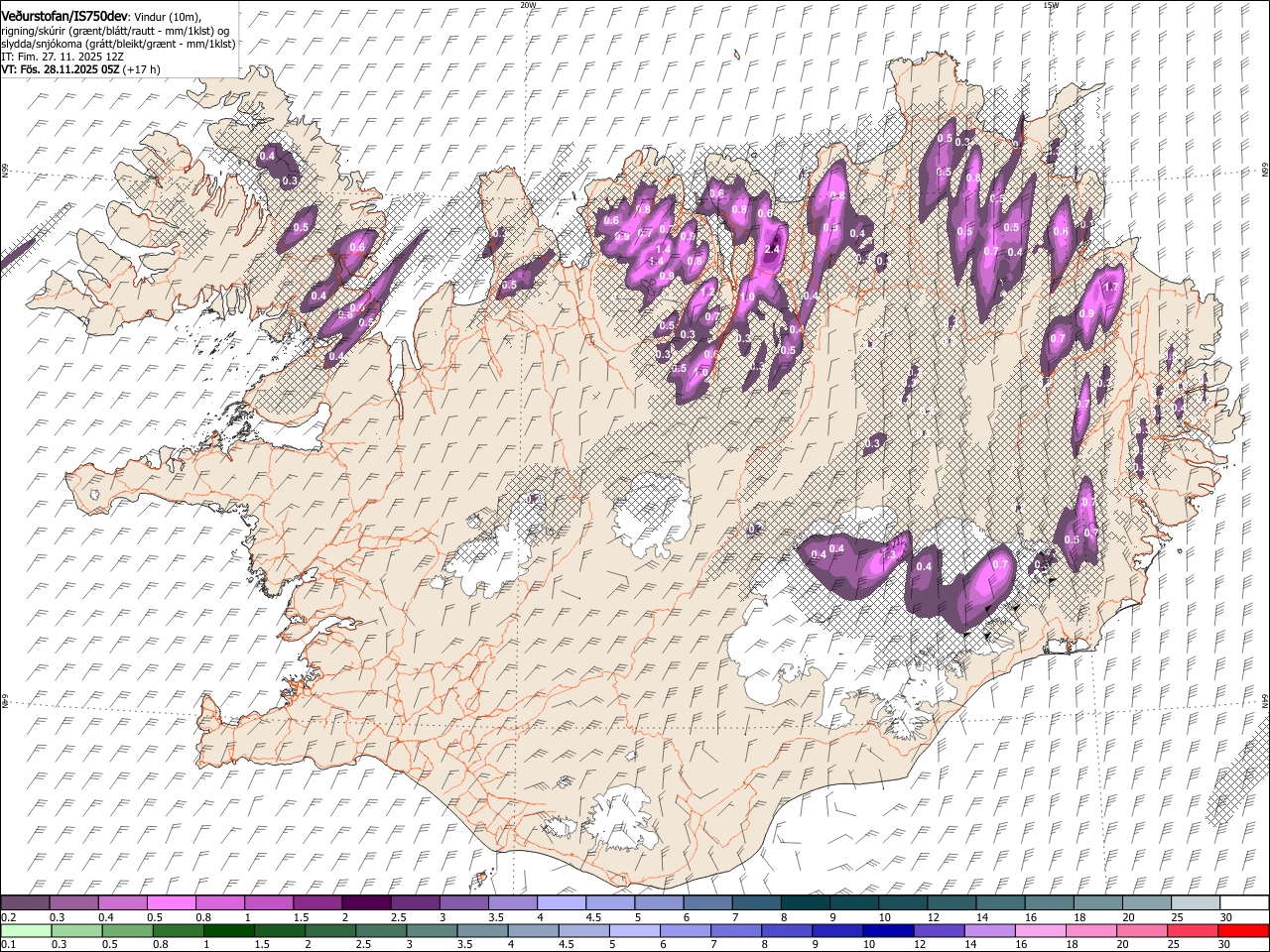
Task: Select the lower legend swatch labeled 3.5
Action: [482, 930]
